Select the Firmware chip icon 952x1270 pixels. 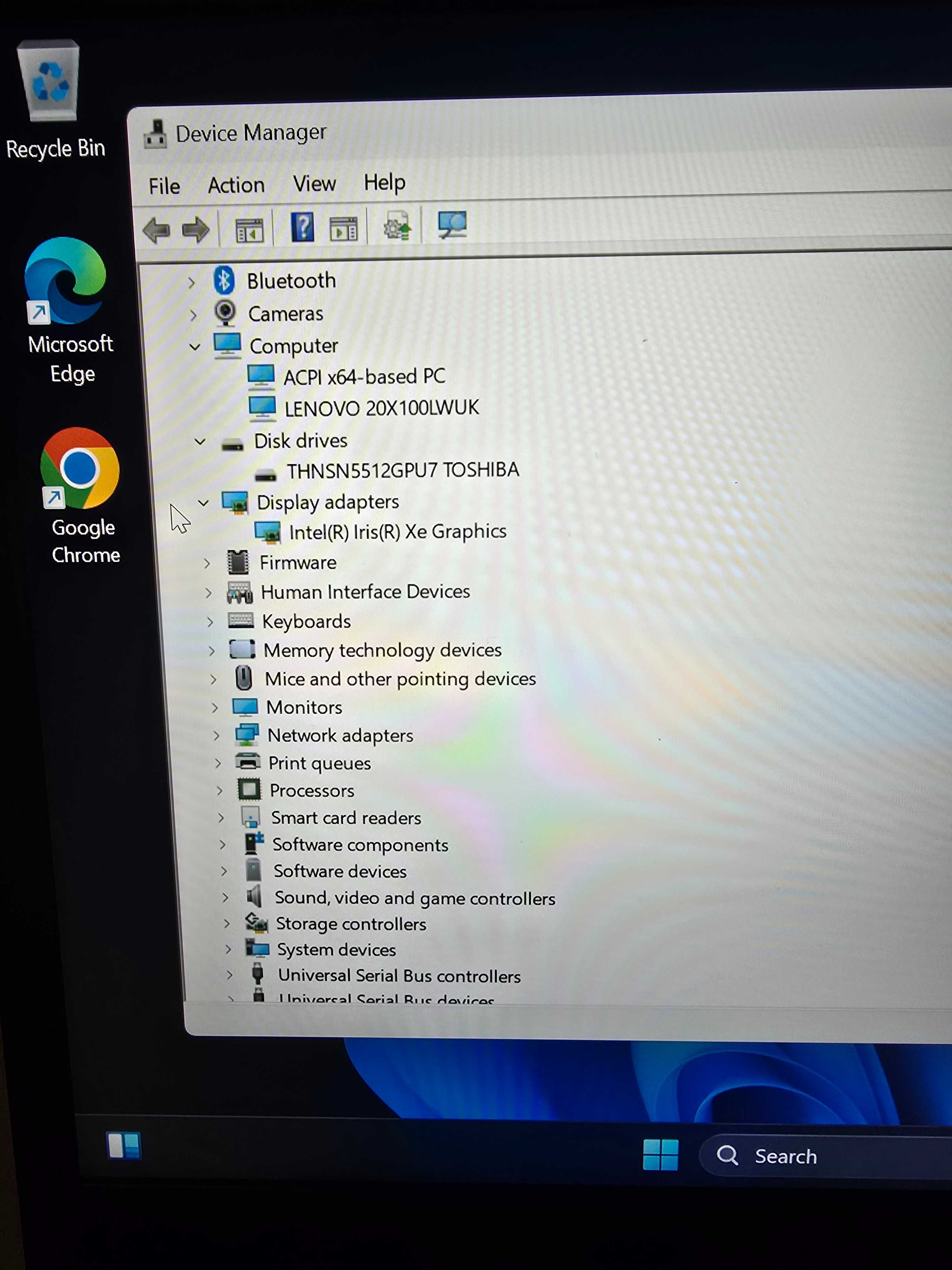pyautogui.click(x=238, y=563)
